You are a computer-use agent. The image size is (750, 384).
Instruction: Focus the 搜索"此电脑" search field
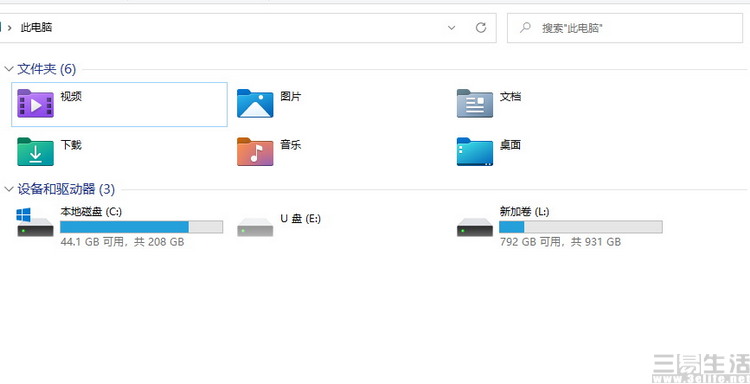[625, 28]
